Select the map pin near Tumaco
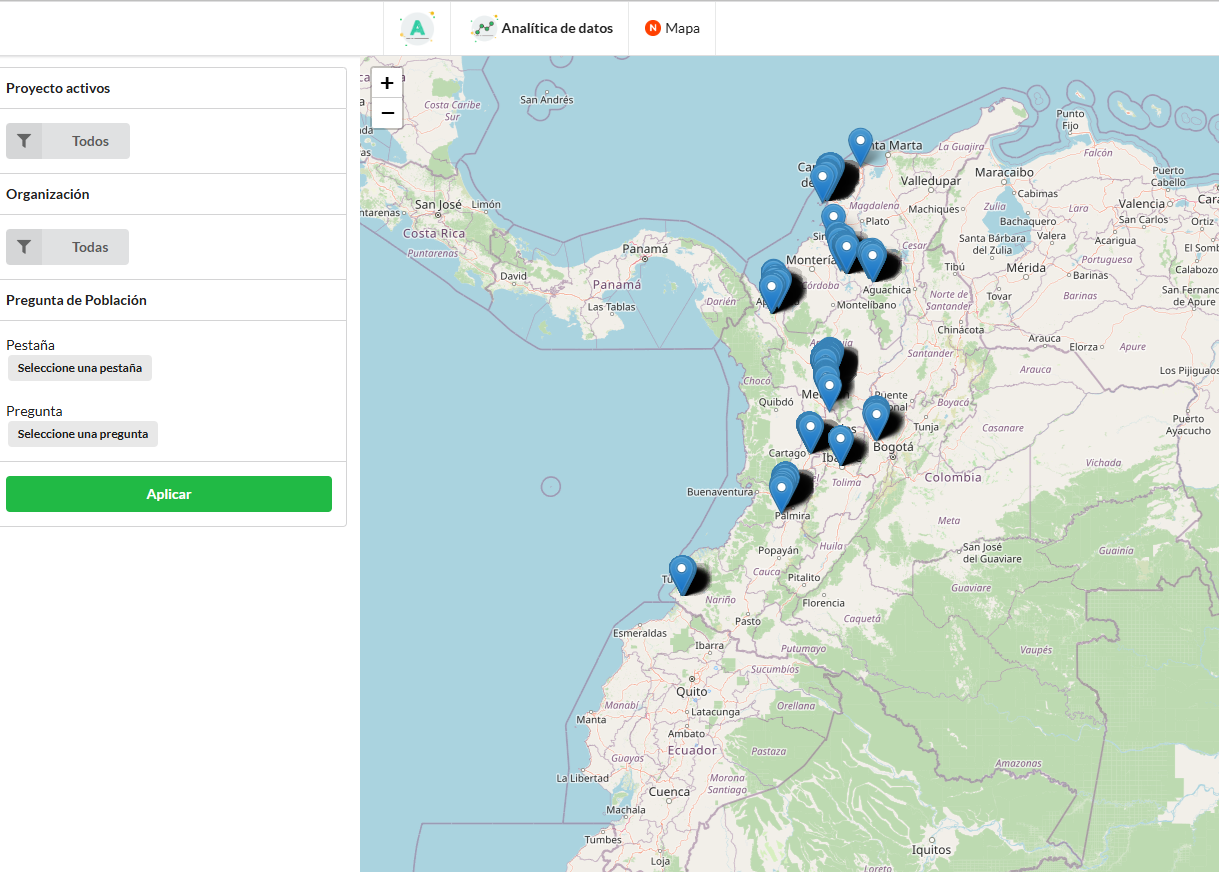This screenshot has width=1219, height=872. [x=682, y=573]
